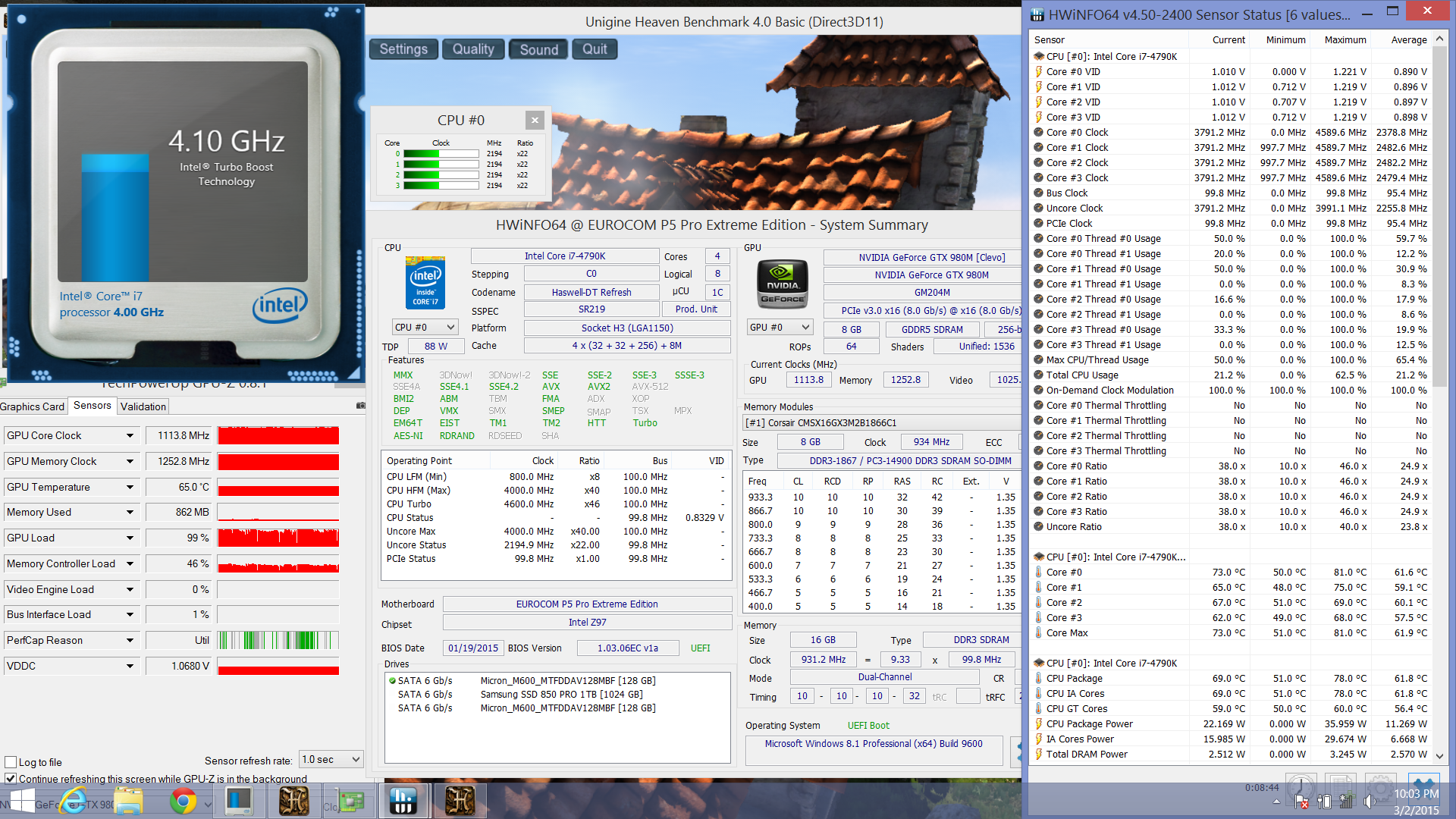The image size is (1456, 819).
Task: Switch to GPU-Z via its taskbar icon
Action: [x=351, y=801]
